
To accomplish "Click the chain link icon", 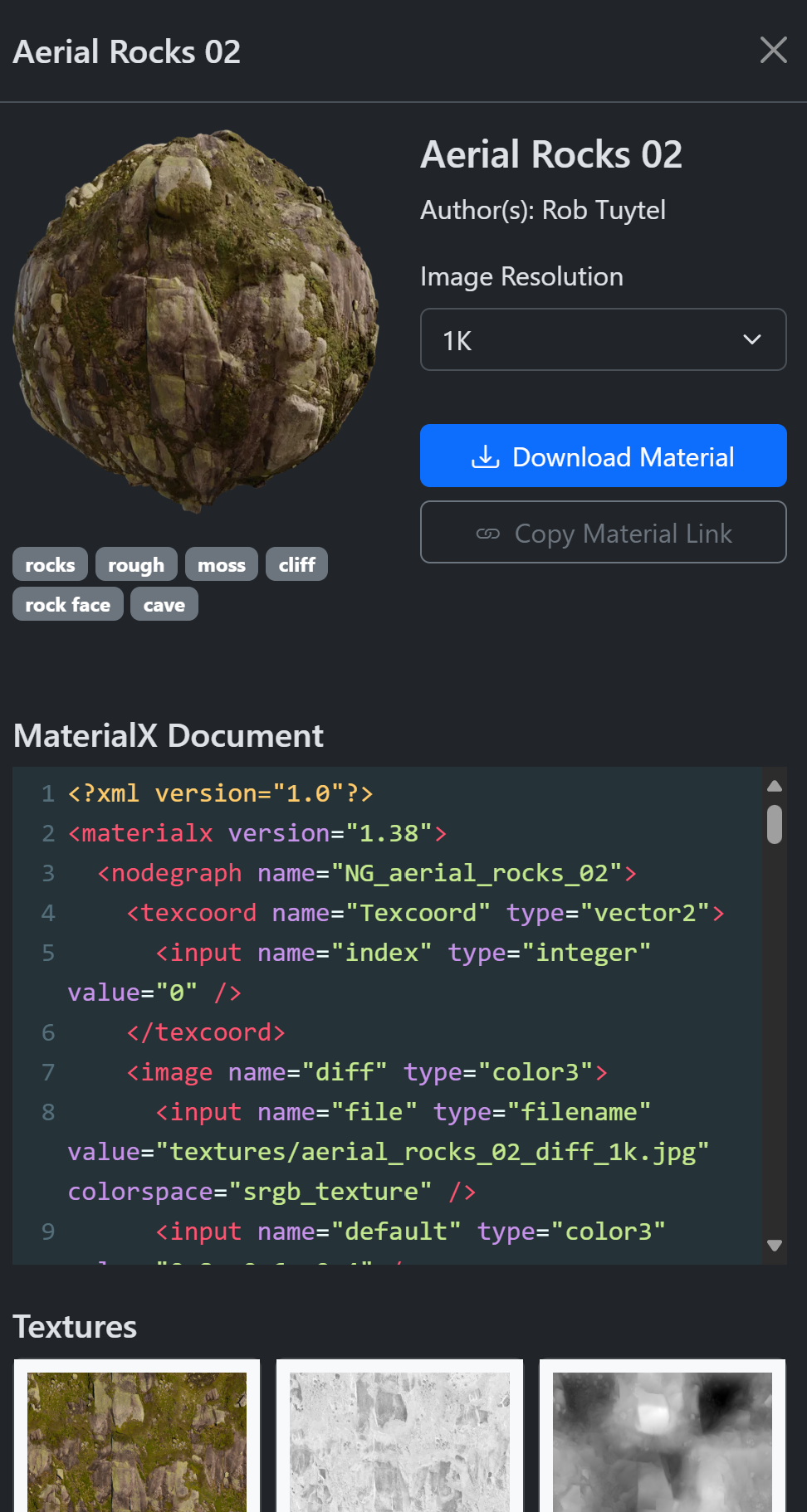I will click(488, 534).
